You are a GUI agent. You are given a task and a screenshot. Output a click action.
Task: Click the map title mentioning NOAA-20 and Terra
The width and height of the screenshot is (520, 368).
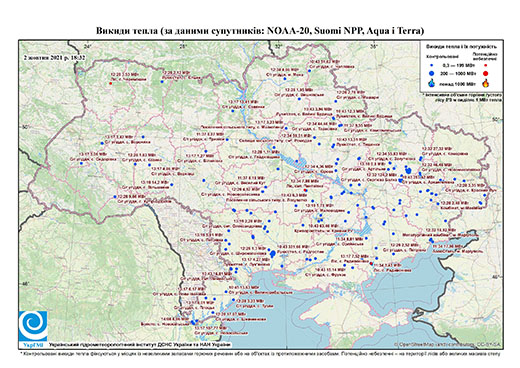point(260,31)
